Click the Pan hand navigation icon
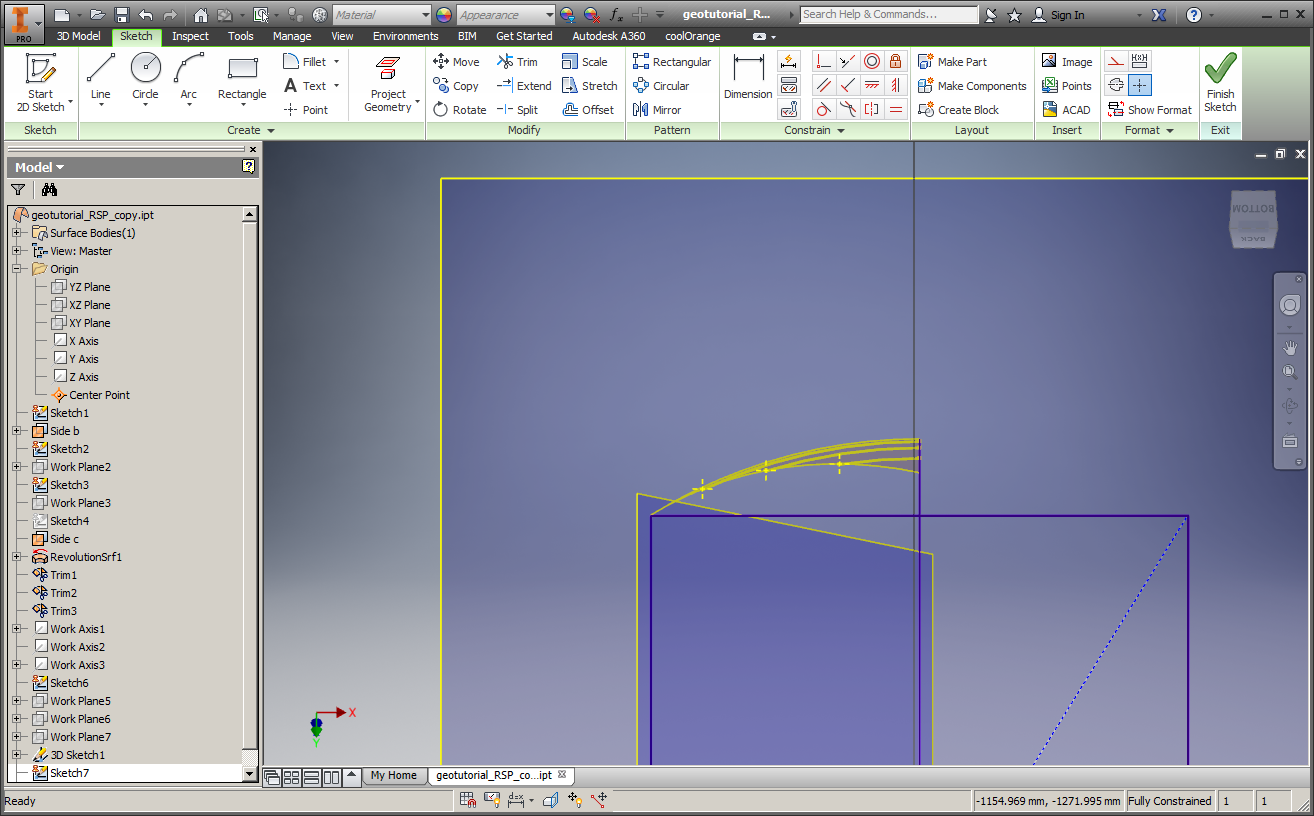The image size is (1314, 816). point(1289,348)
